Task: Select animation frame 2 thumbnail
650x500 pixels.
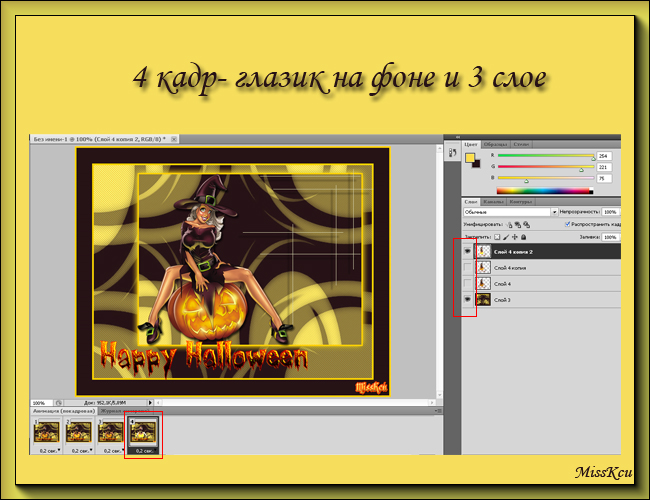Action: 79,432
